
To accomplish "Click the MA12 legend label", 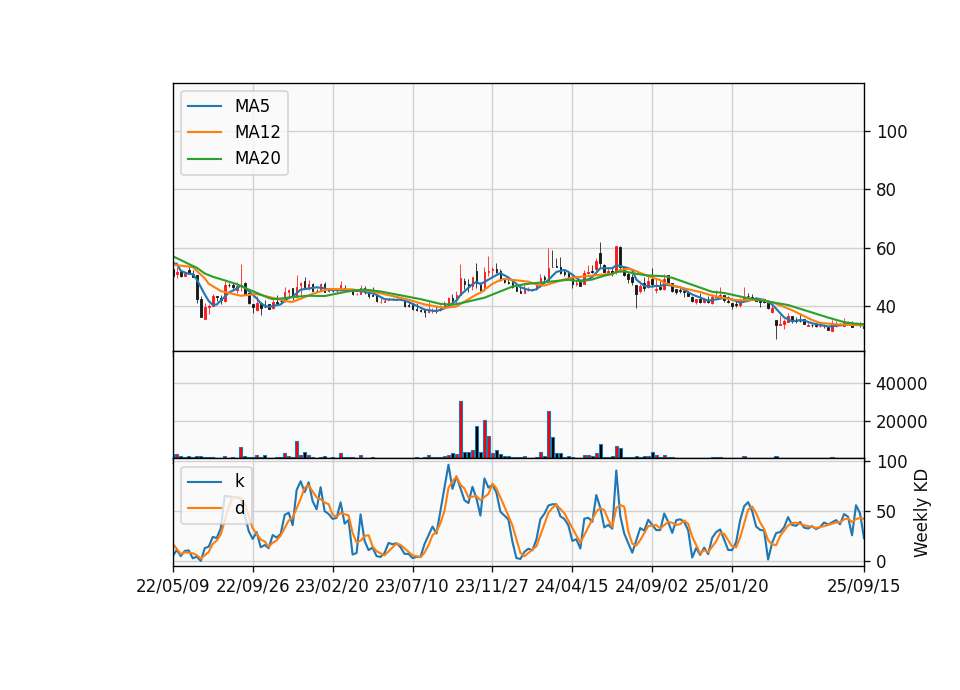I will click(x=257, y=132).
